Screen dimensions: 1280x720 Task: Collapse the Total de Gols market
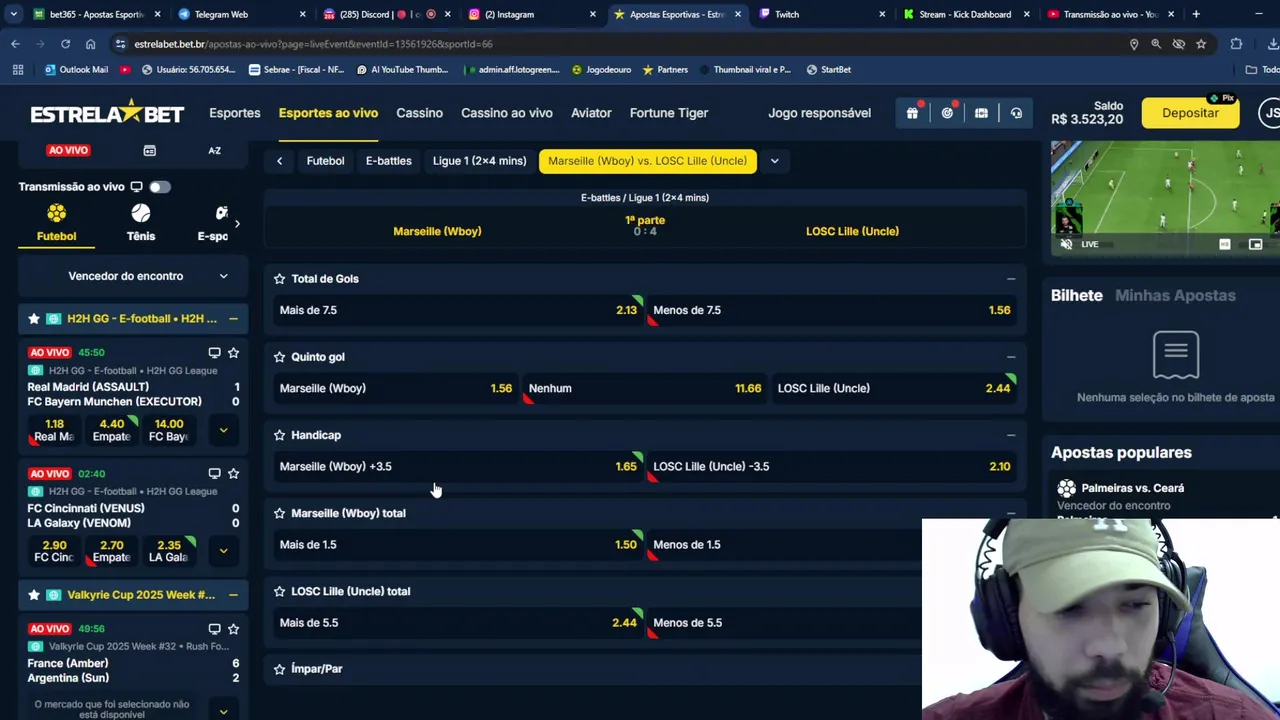click(1011, 279)
